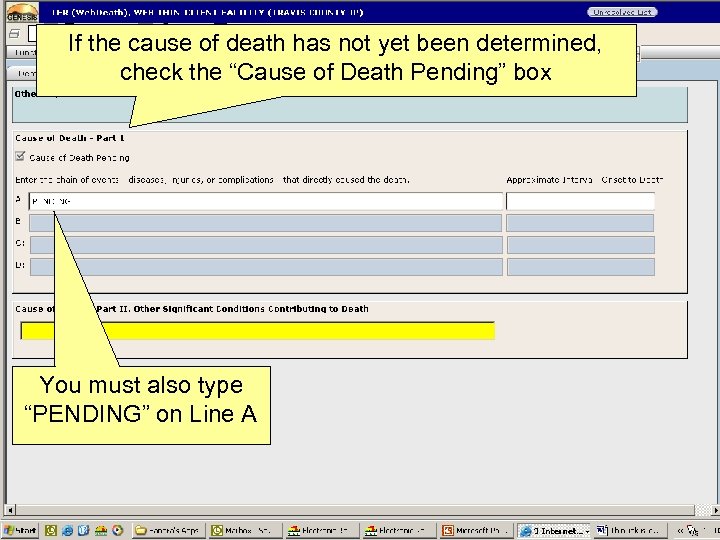This screenshot has height=540, width=720.
Task: Click the media player quick launch icon
Action: [118, 530]
